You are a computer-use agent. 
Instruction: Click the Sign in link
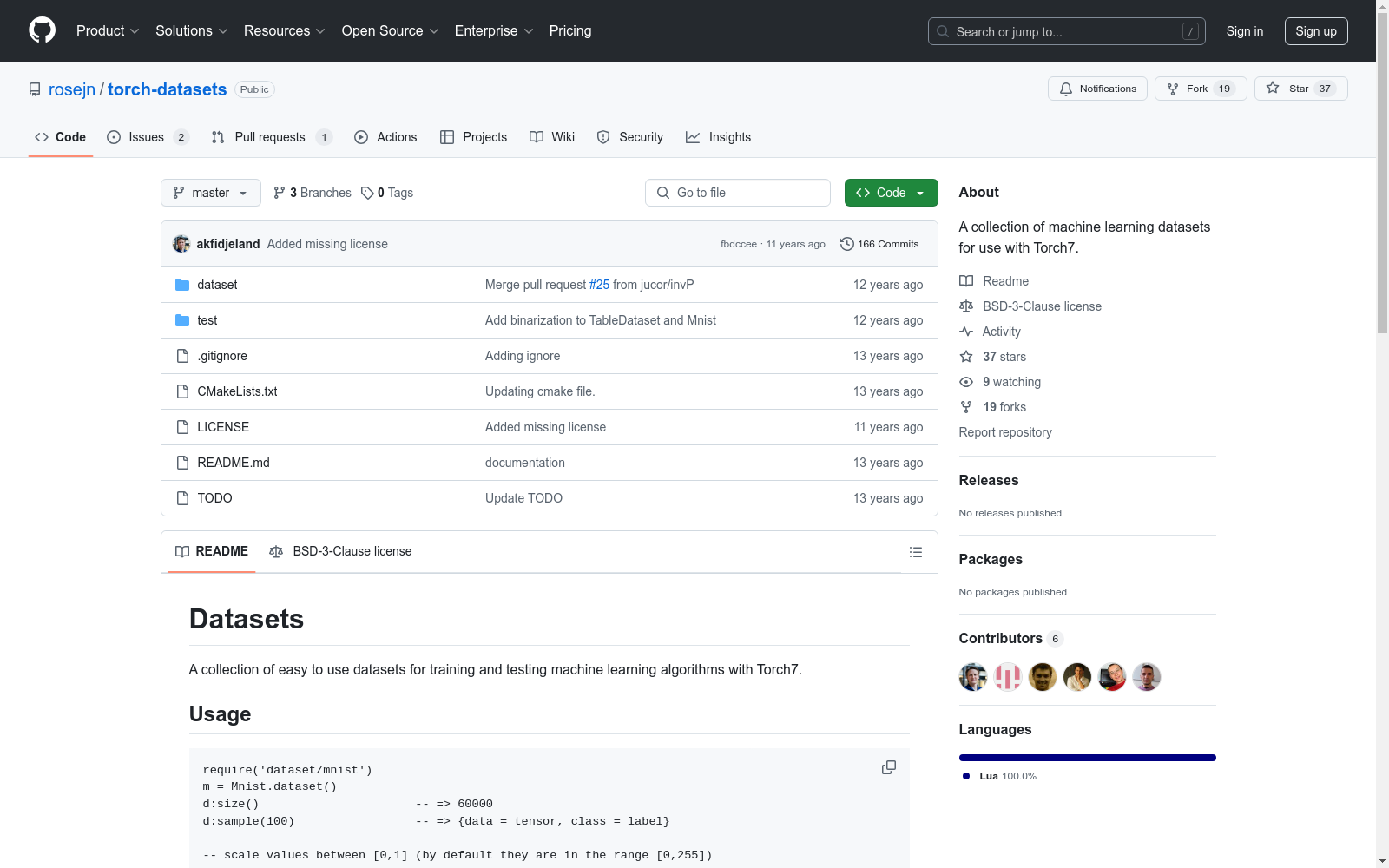(1245, 31)
